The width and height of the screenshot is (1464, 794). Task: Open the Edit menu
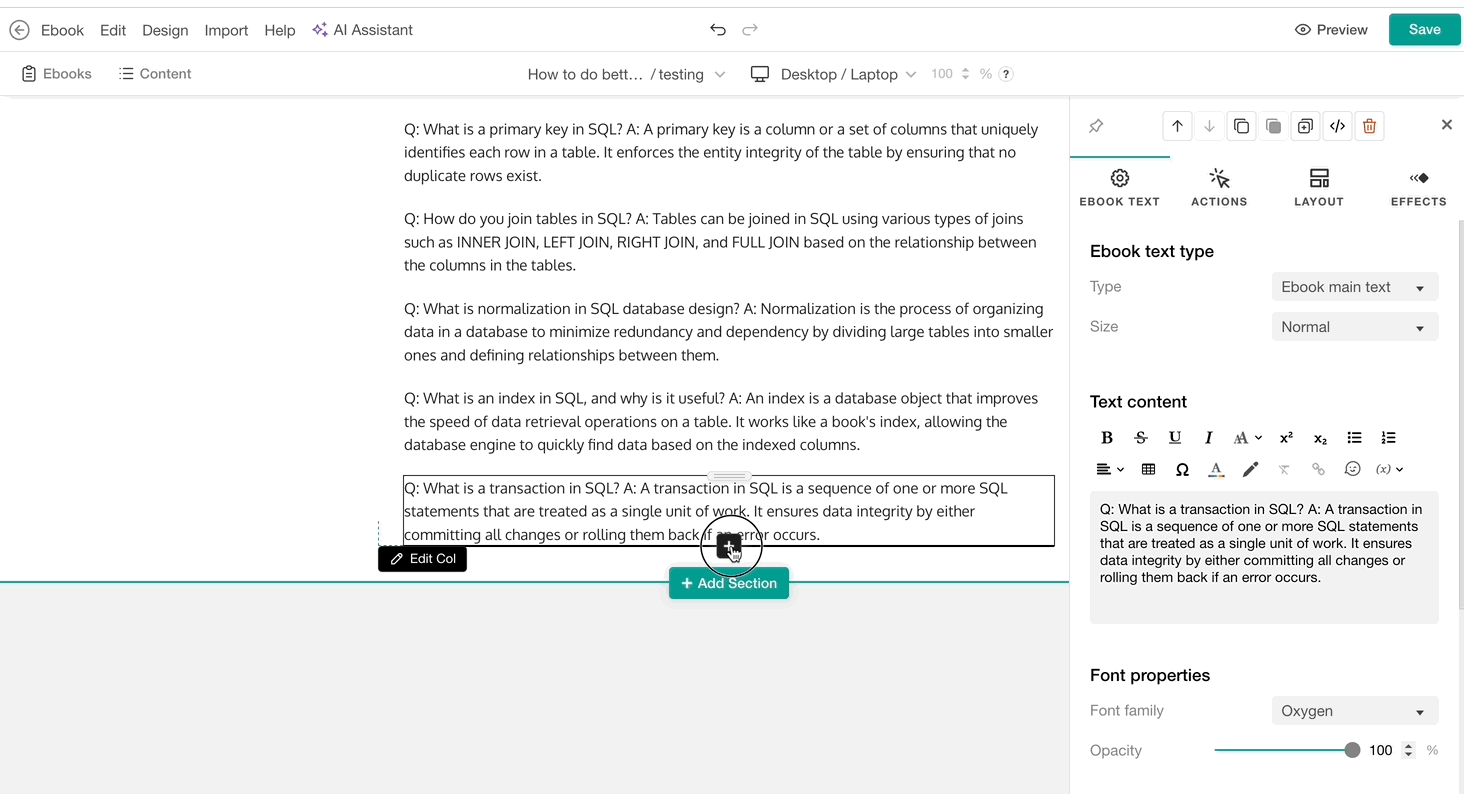(x=113, y=30)
